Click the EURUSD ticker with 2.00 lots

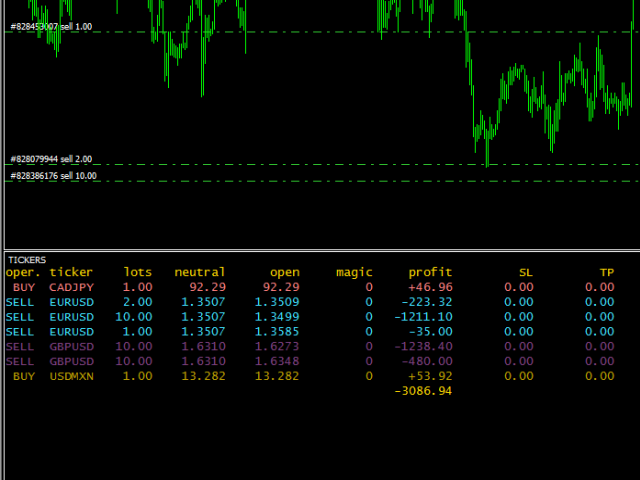71,302
